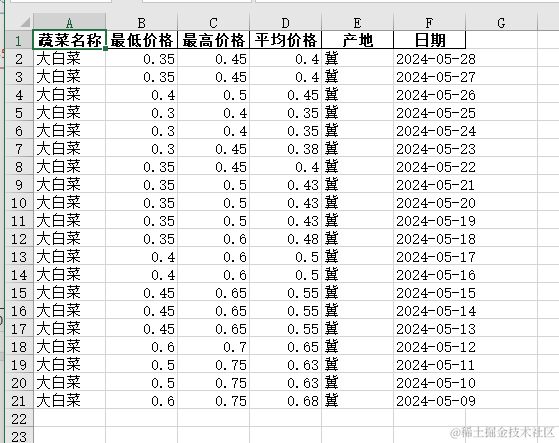Click the 日期 header cell
559x443 pixels.
point(430,40)
